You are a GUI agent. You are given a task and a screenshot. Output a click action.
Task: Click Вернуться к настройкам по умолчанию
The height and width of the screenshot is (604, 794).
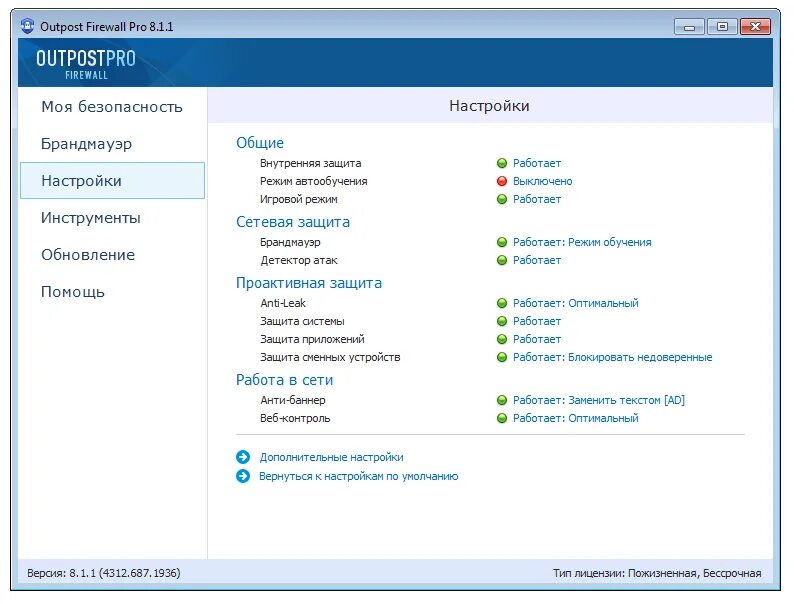[359, 476]
